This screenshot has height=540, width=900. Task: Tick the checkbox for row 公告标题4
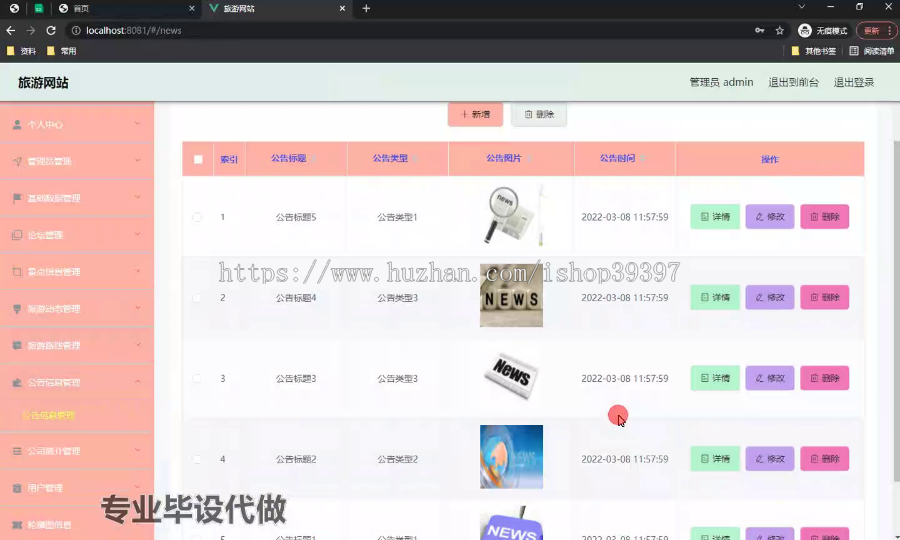pyautogui.click(x=197, y=297)
